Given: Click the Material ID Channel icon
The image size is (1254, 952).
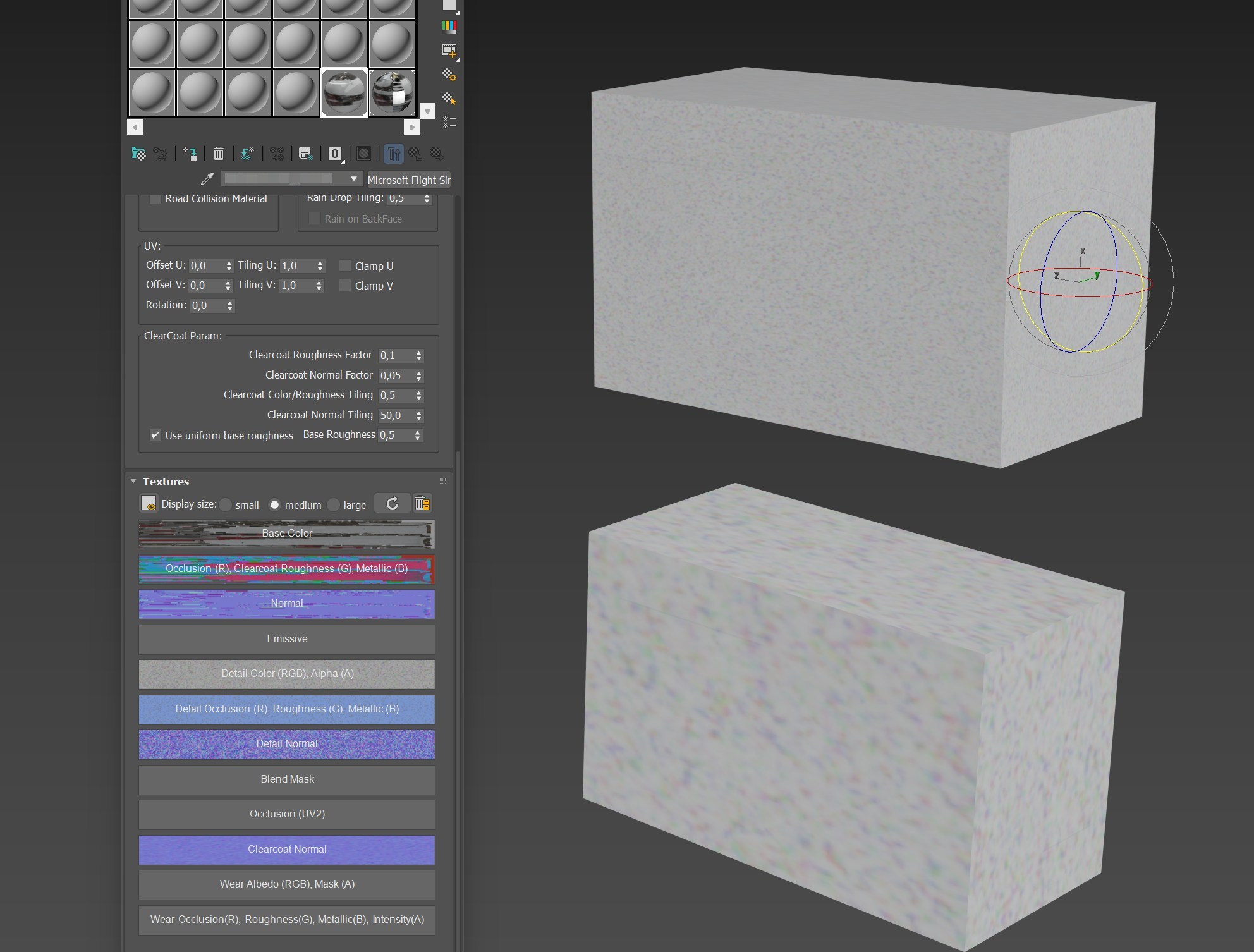Looking at the screenshot, I should point(335,154).
